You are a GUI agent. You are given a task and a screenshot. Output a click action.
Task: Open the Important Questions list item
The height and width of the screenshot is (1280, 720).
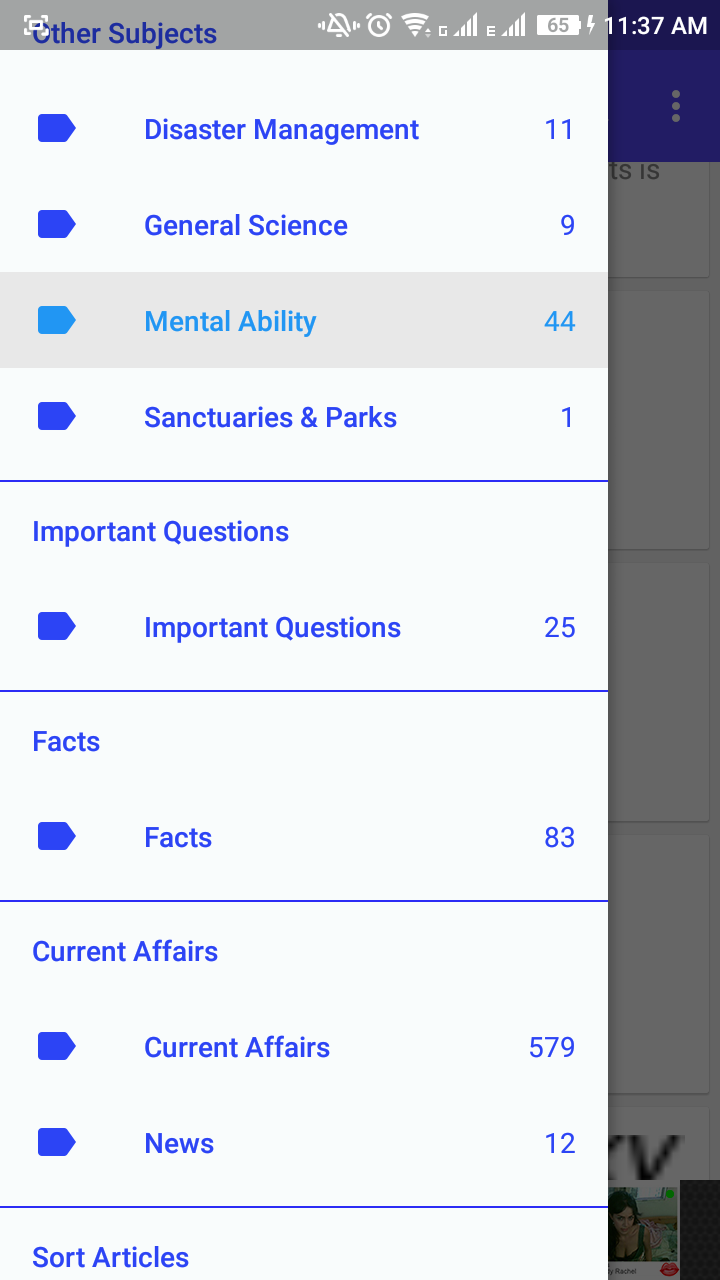(x=304, y=627)
